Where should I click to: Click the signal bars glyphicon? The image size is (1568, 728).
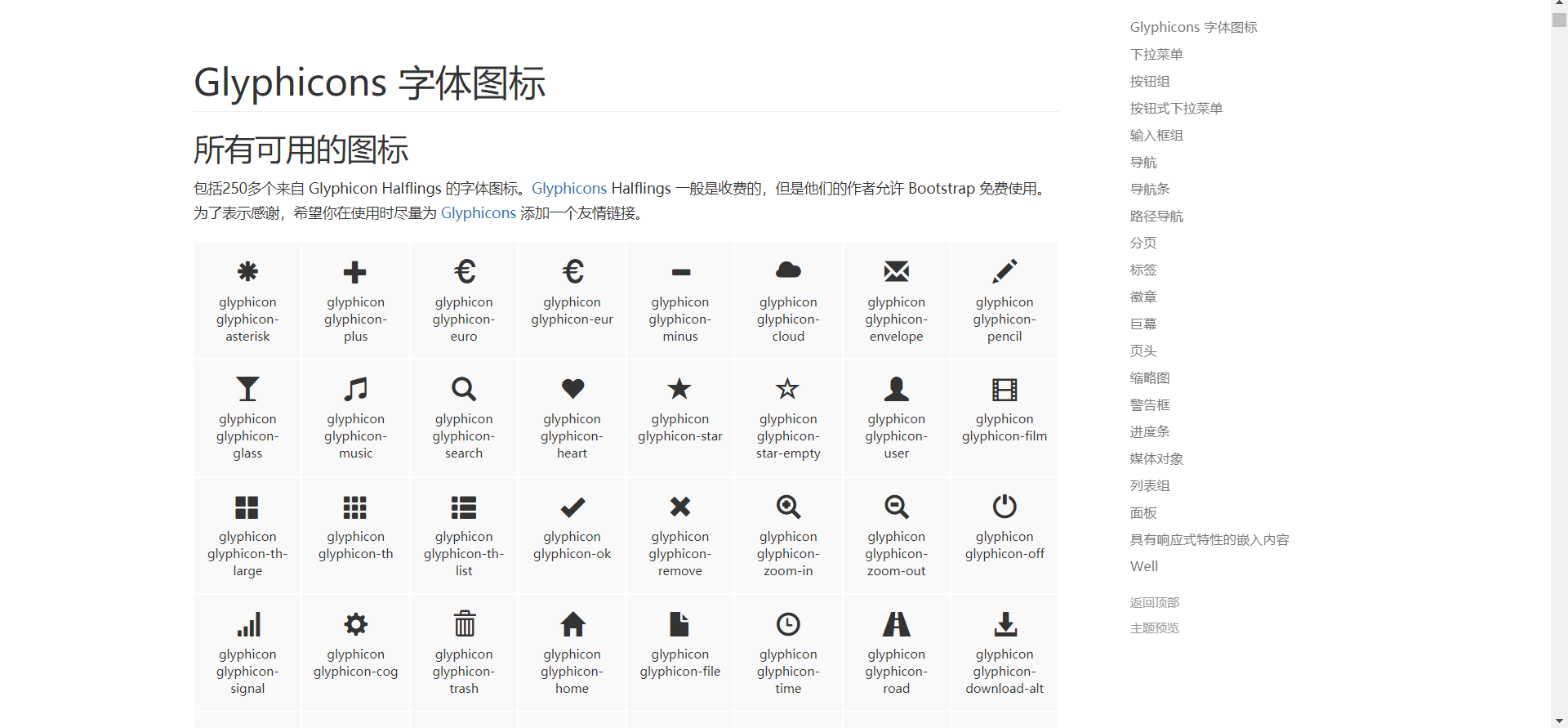click(248, 624)
